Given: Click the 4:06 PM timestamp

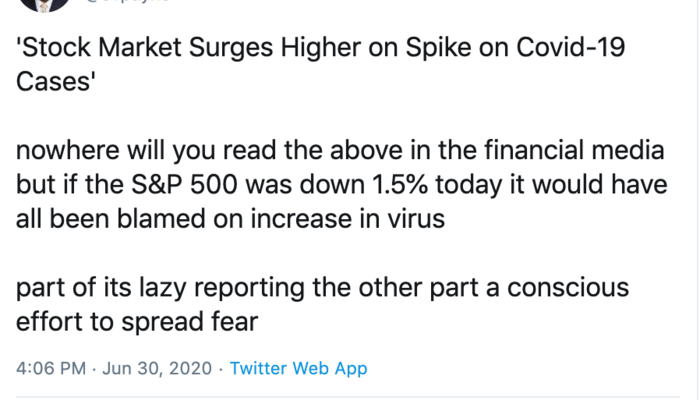Looking at the screenshot, I should click(50, 369).
